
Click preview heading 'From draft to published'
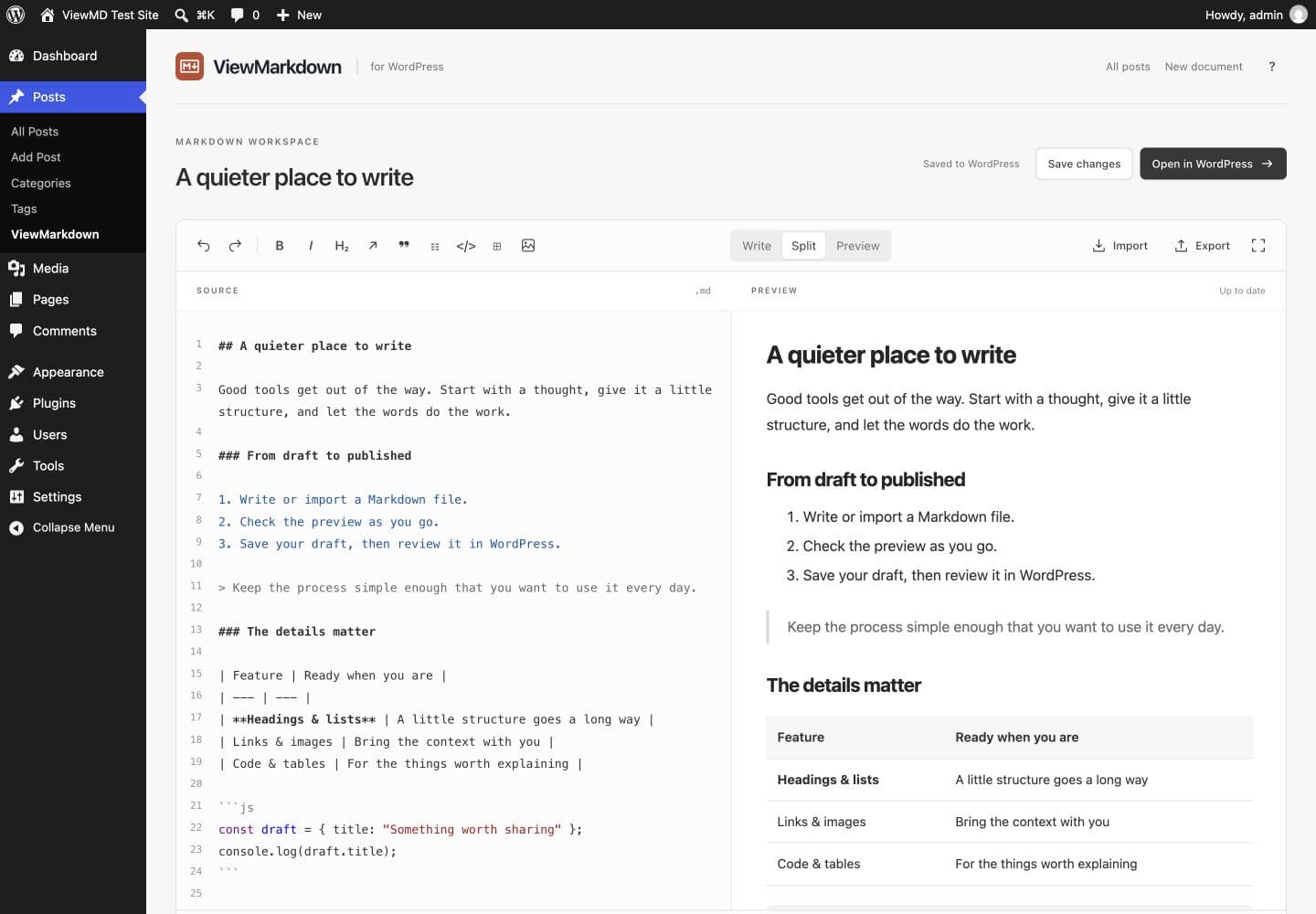click(x=865, y=480)
